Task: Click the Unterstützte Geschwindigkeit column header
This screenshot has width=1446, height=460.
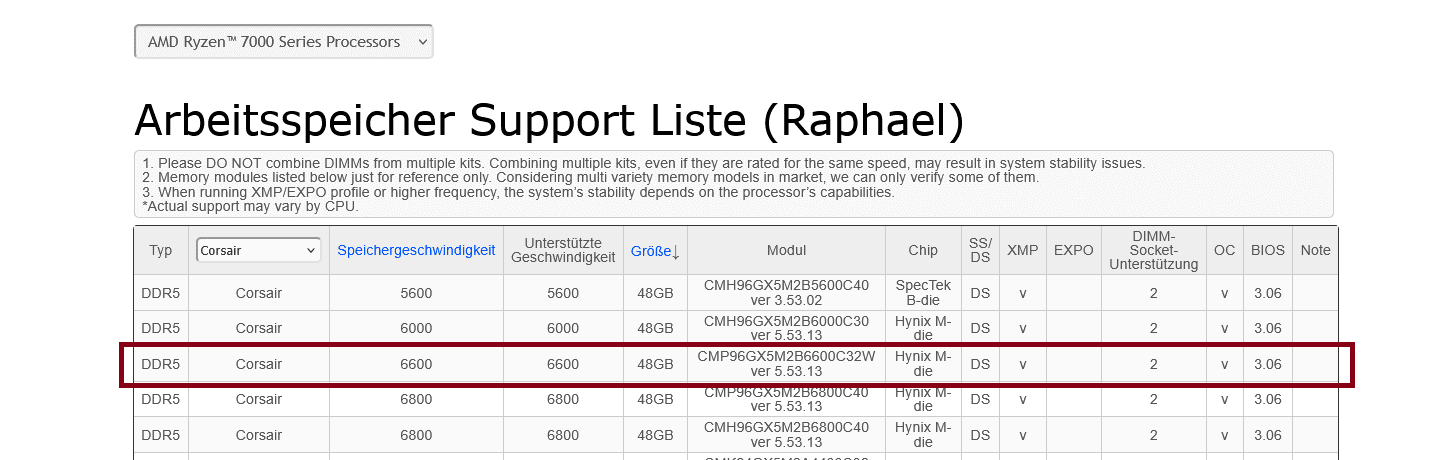Action: 563,250
